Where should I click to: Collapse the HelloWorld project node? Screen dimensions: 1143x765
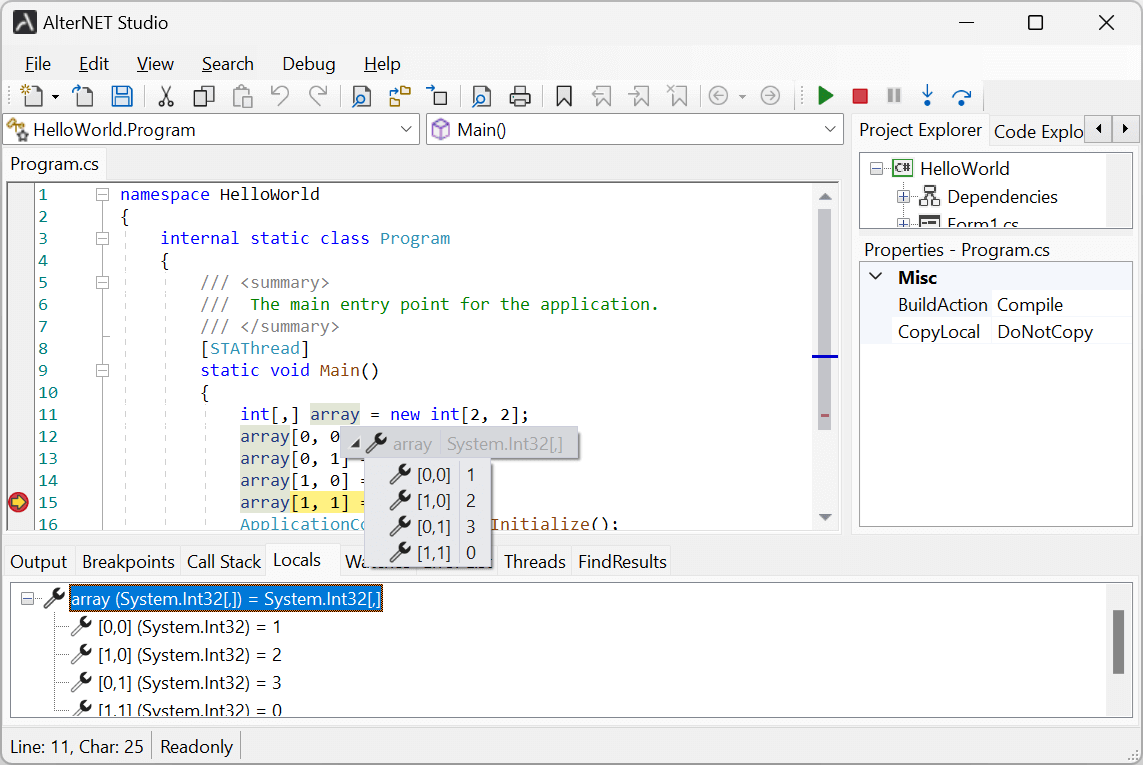point(876,168)
